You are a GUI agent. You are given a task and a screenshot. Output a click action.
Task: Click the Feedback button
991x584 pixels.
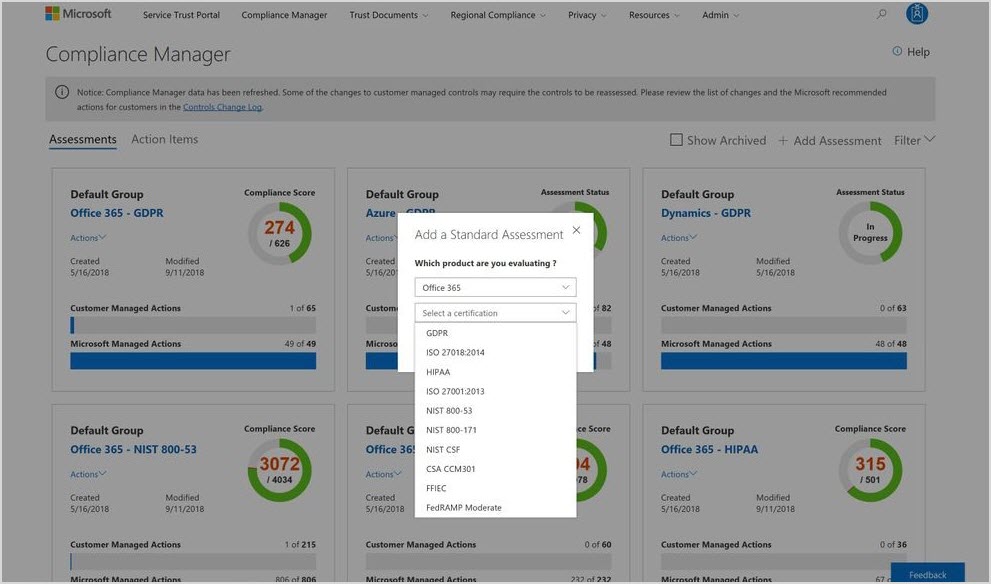[x=927, y=574]
